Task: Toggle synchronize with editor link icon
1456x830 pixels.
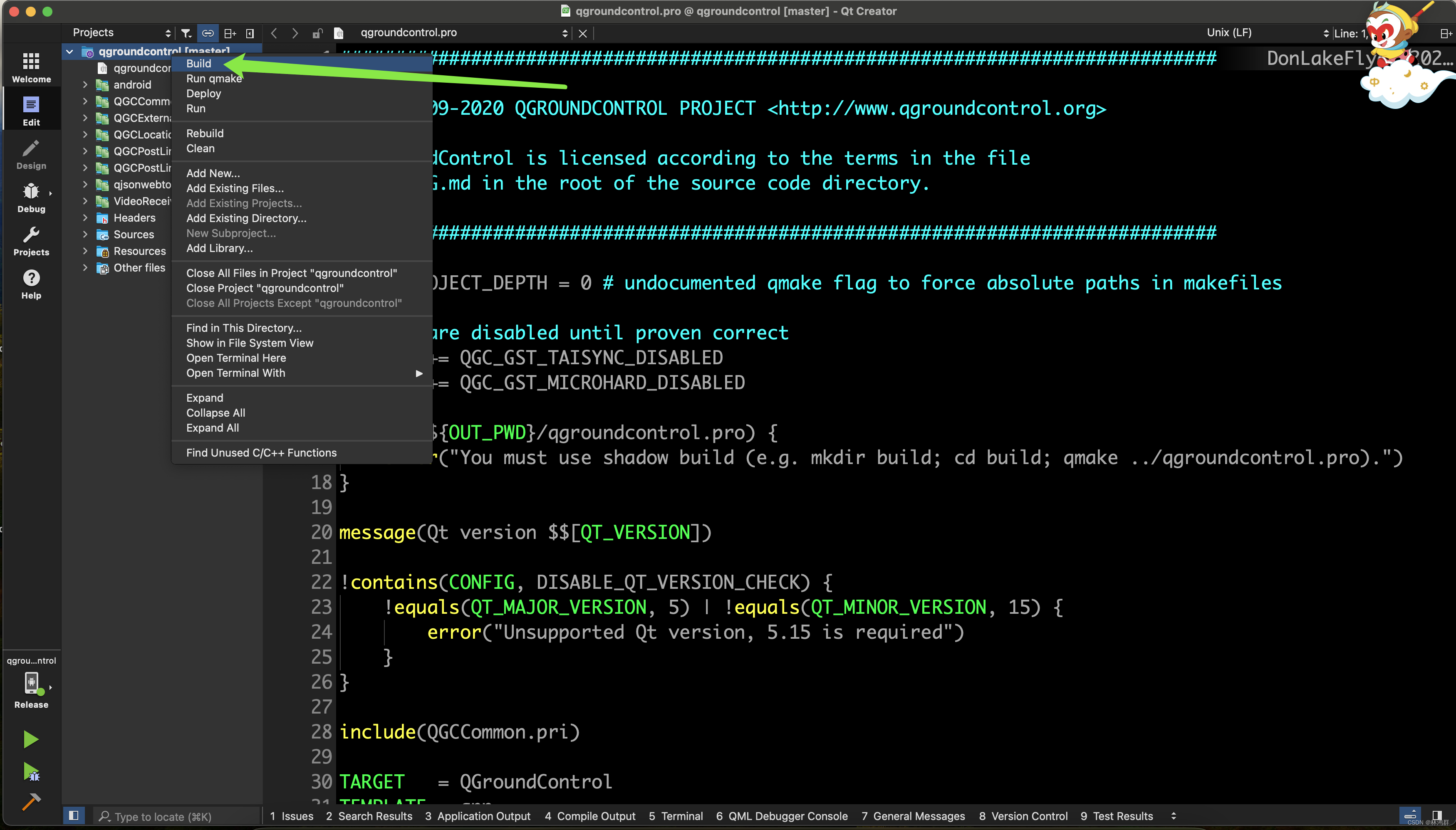Action: pos(208,33)
